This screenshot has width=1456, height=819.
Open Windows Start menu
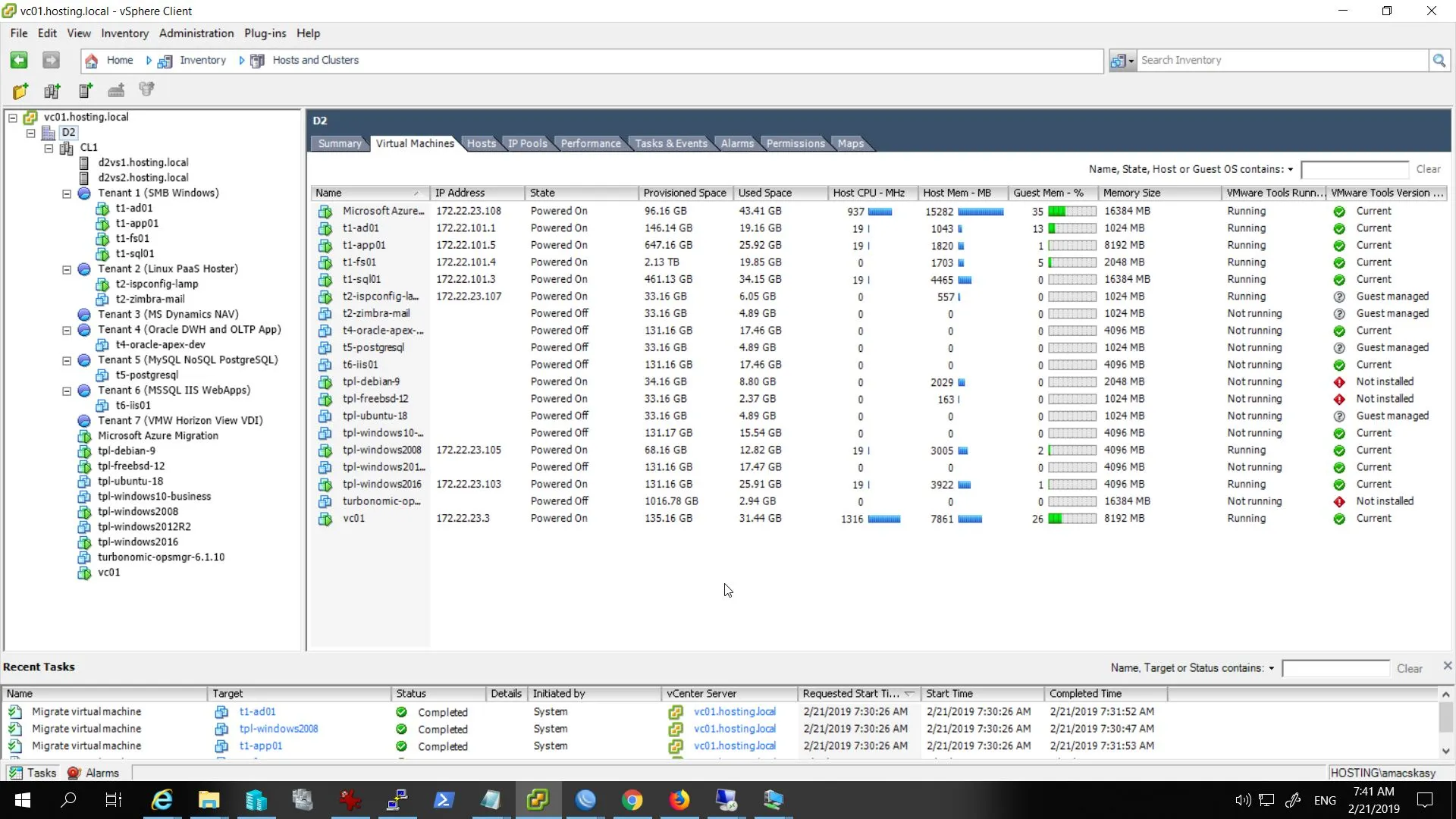(23, 800)
